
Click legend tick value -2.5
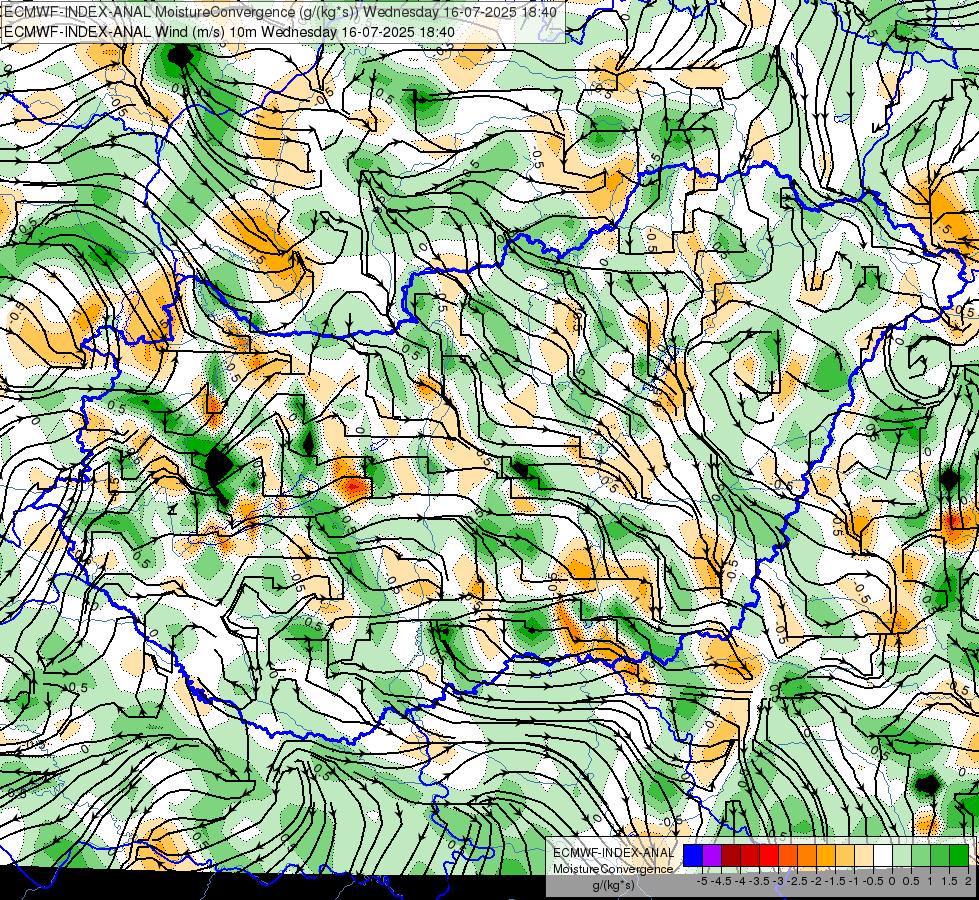[x=797, y=881]
